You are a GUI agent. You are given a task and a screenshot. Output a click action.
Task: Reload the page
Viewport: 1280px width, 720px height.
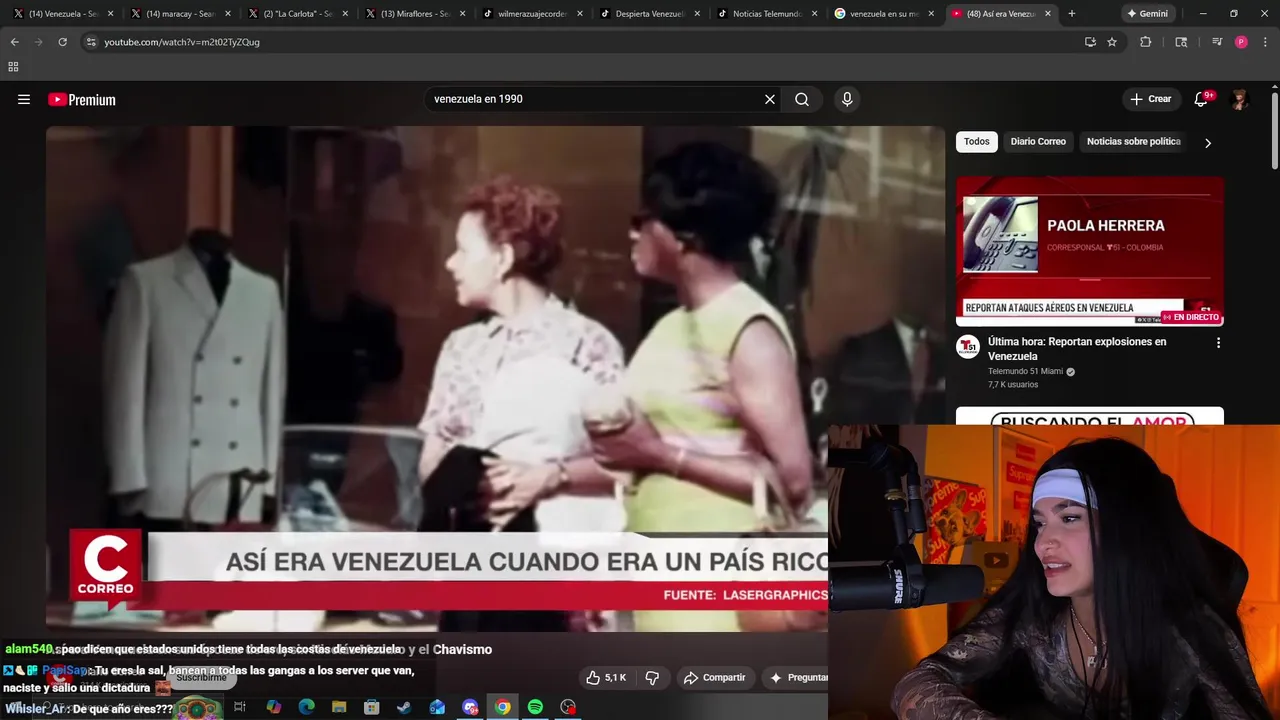tap(62, 42)
